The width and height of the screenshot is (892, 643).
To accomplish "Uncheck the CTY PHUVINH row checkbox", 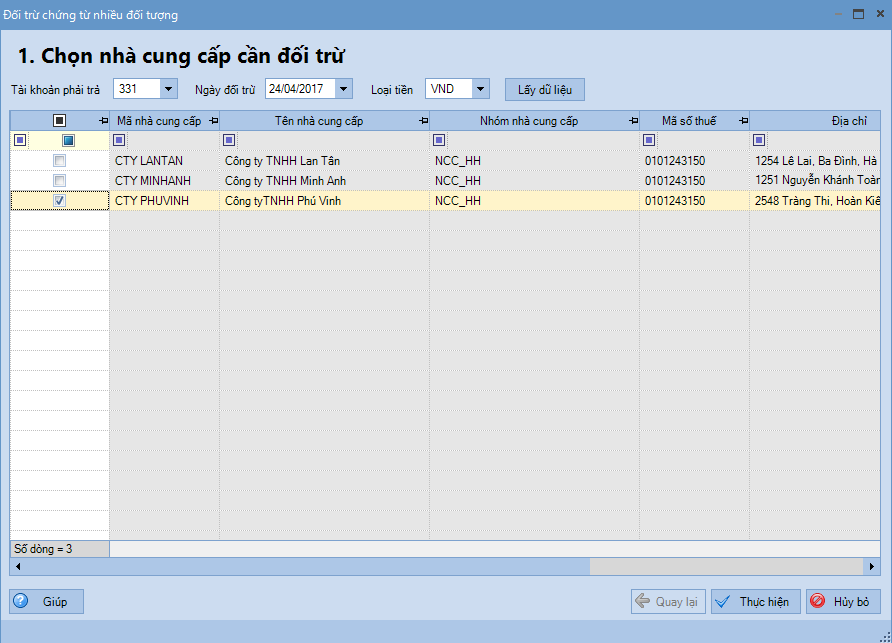I will [x=60, y=201].
